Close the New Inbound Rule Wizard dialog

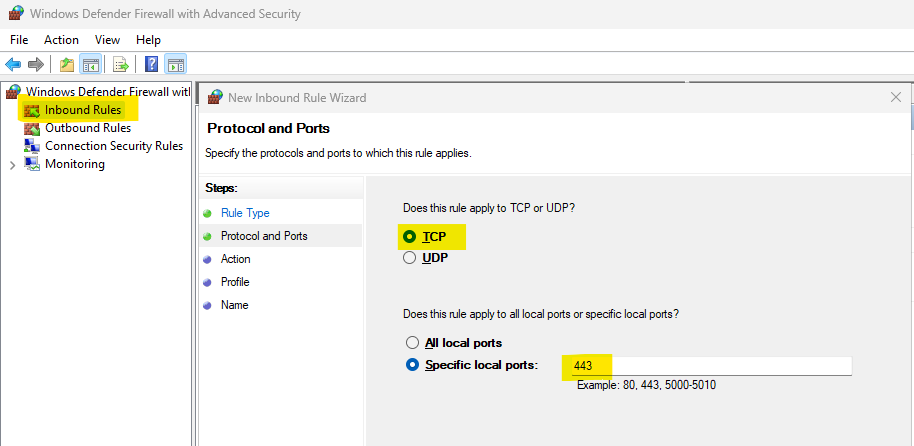(x=895, y=97)
